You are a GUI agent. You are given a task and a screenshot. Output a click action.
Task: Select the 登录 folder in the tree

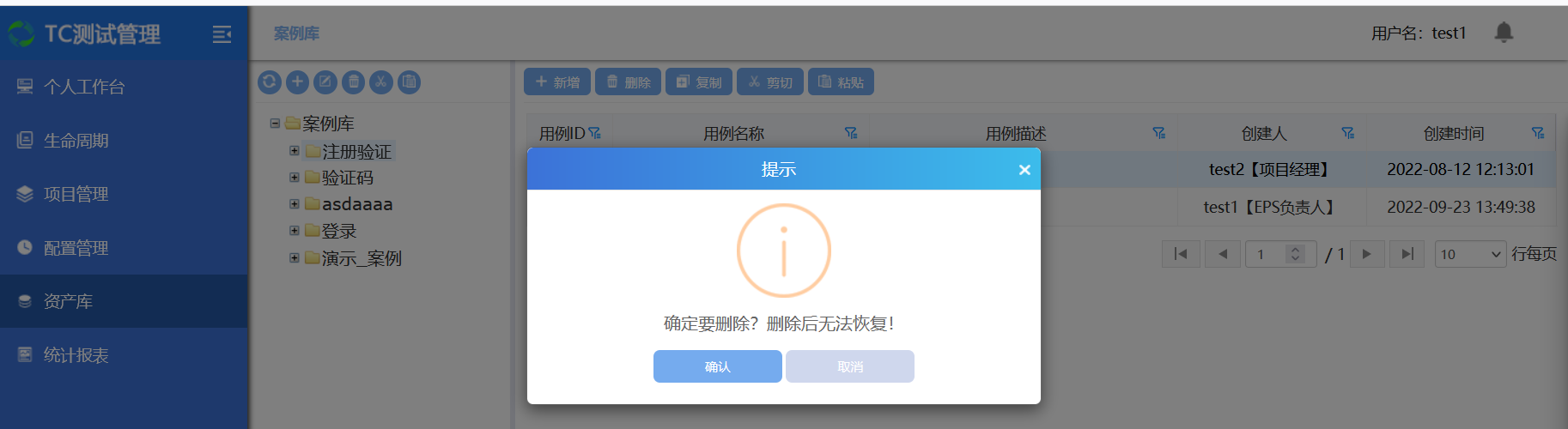(338, 231)
